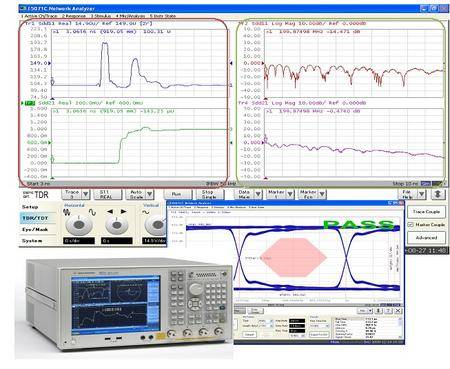Click the help question mark icon in eye window

pos(388,311)
